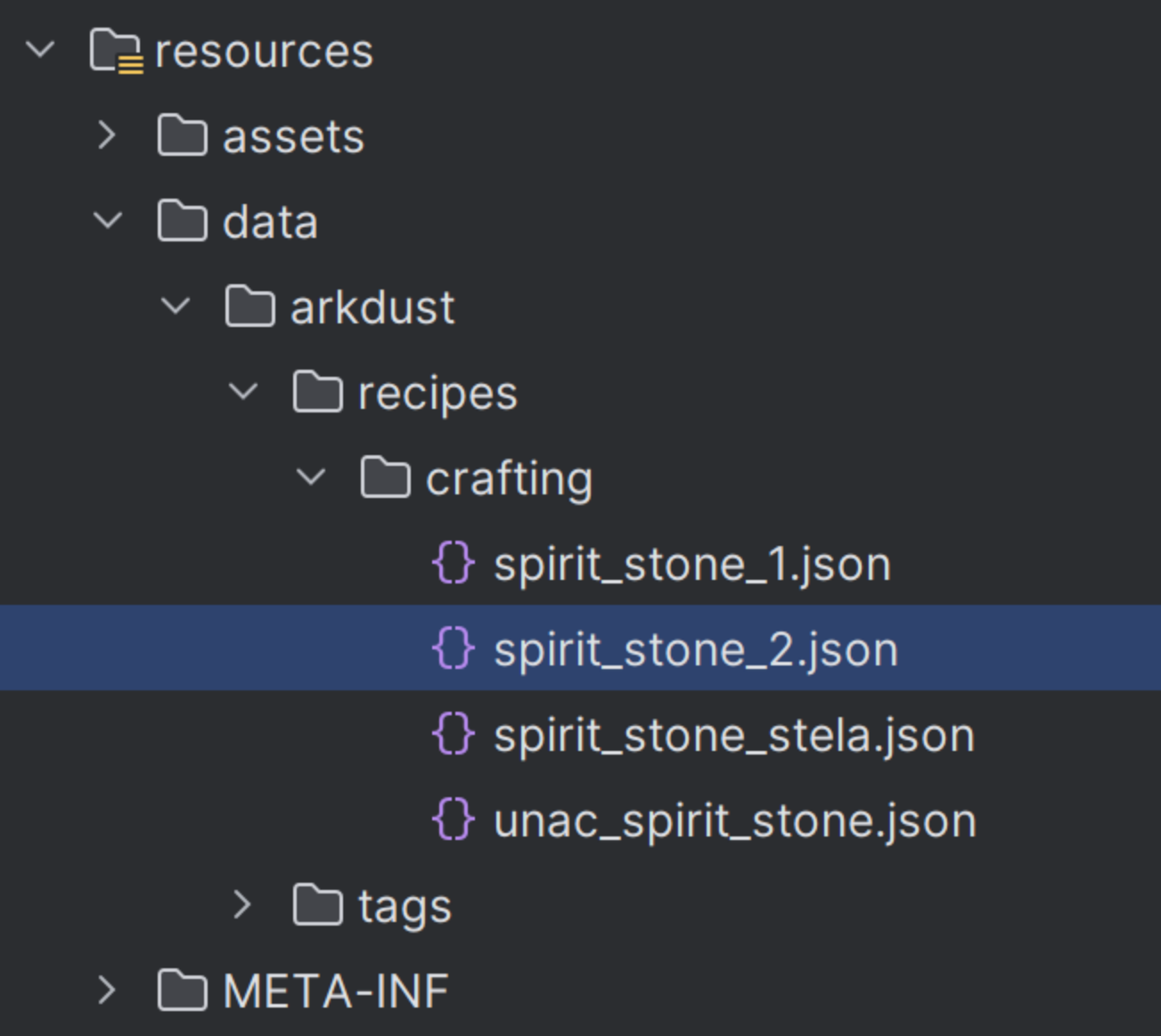Click the tags folder icon
Viewport: 1161px width, 1036px height.
coord(317,905)
